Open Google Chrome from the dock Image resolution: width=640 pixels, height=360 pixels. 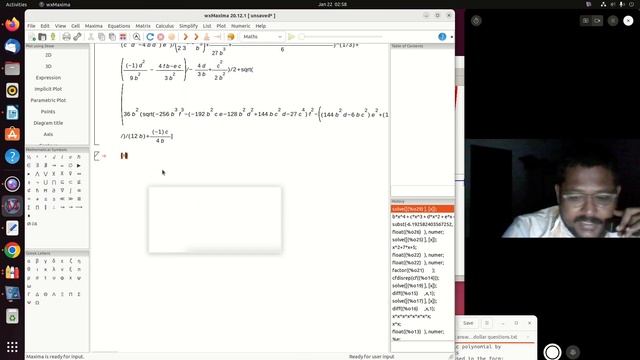[12, 250]
